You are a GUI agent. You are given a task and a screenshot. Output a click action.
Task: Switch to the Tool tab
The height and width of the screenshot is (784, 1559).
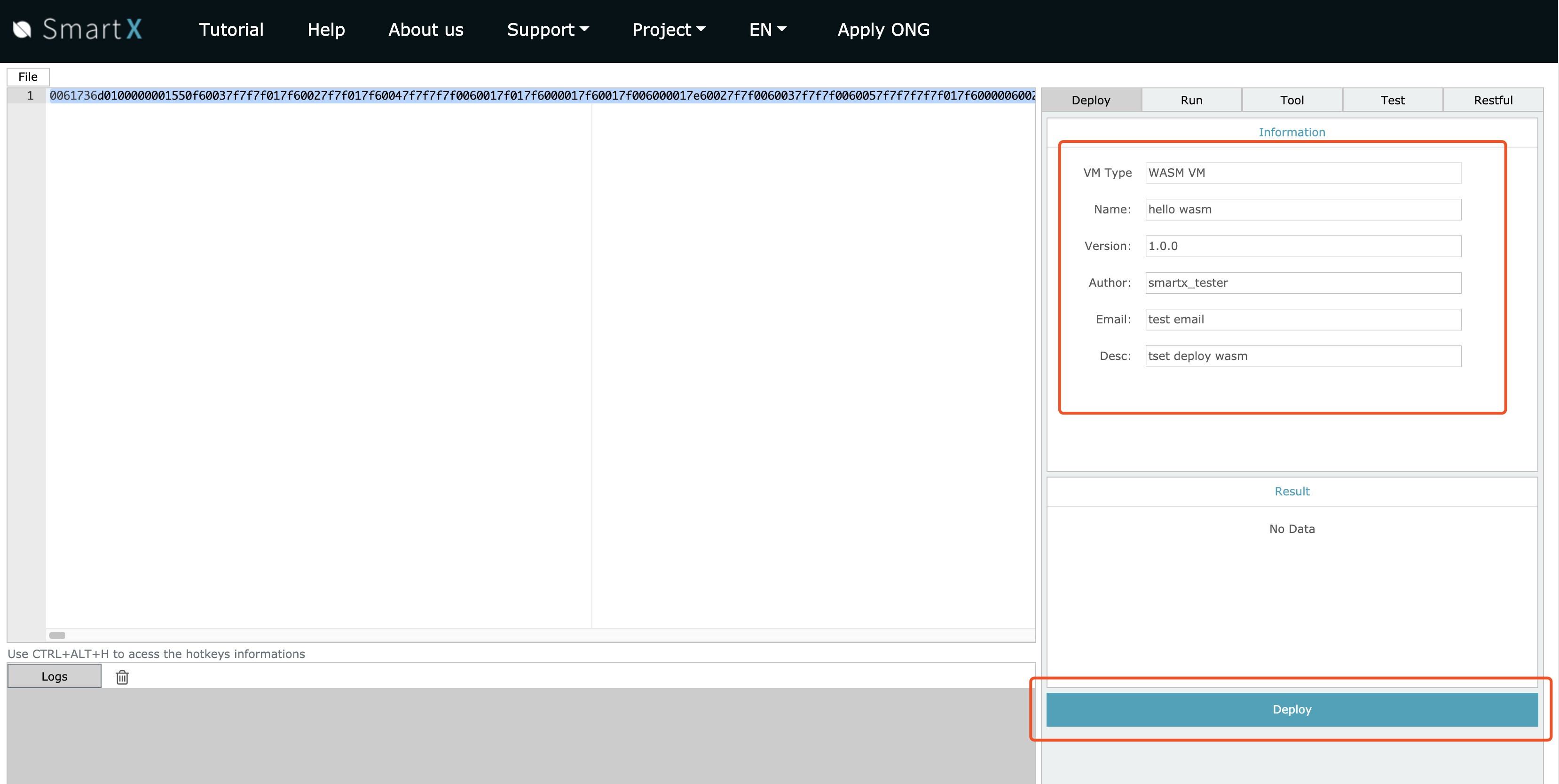1291,100
